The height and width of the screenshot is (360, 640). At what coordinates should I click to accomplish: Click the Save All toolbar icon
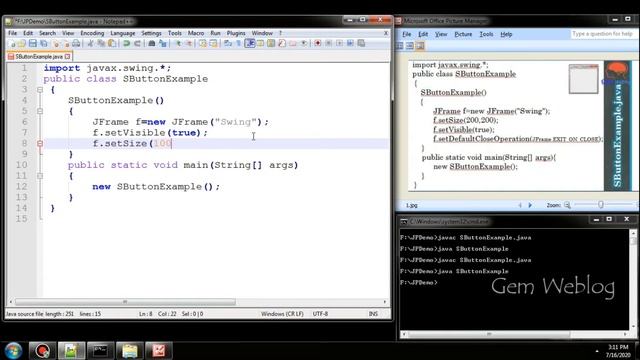[44, 43]
